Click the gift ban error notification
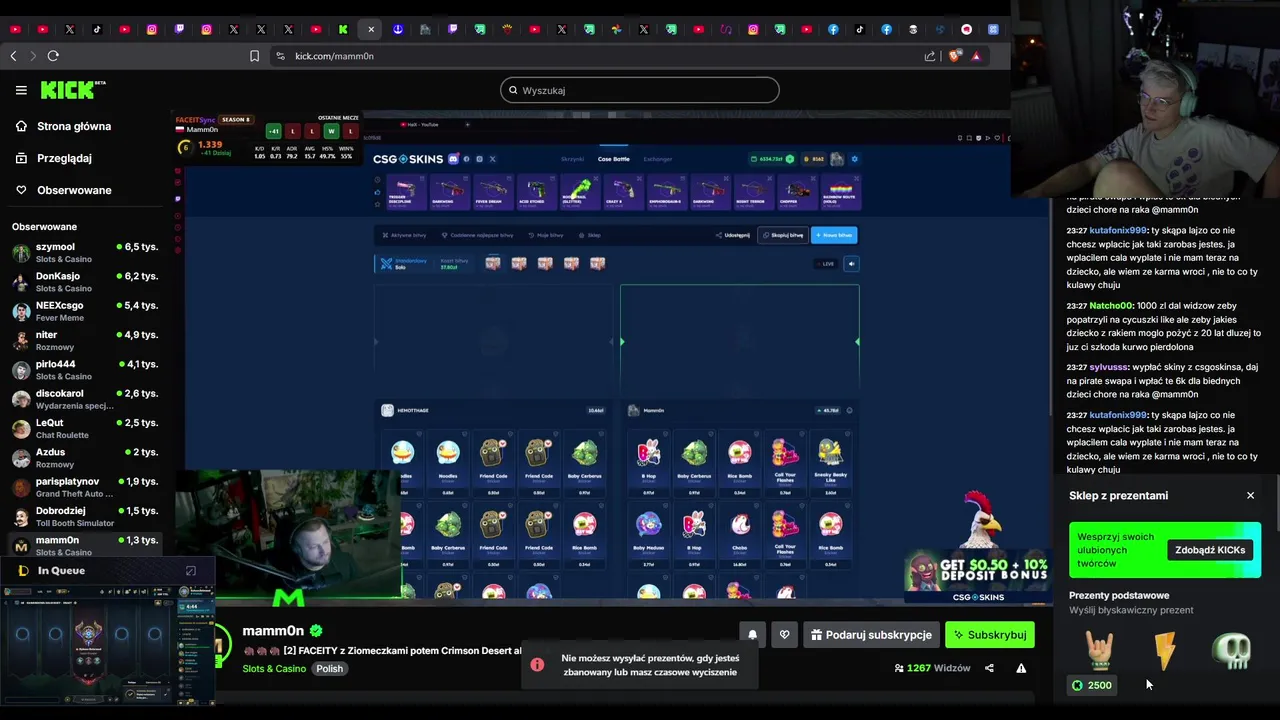1280x720 pixels. click(x=640, y=665)
